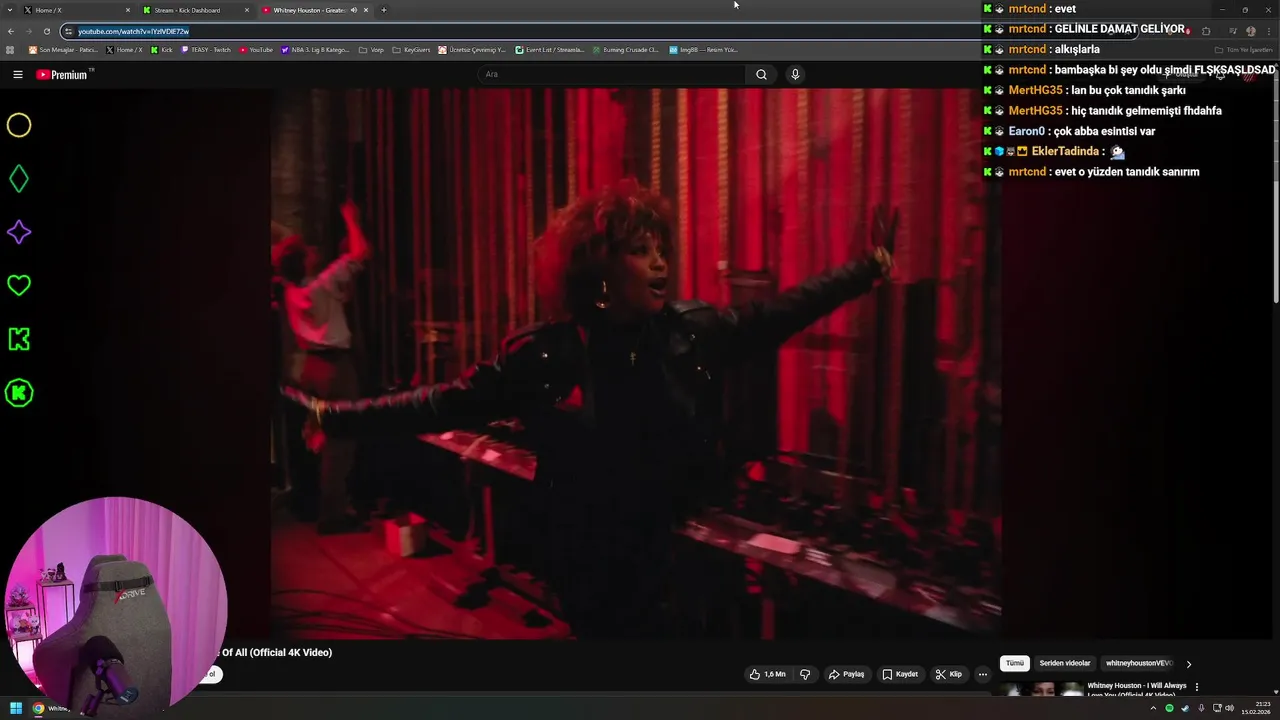
Task: Show next filter chips with arrow
Action: (1189, 664)
